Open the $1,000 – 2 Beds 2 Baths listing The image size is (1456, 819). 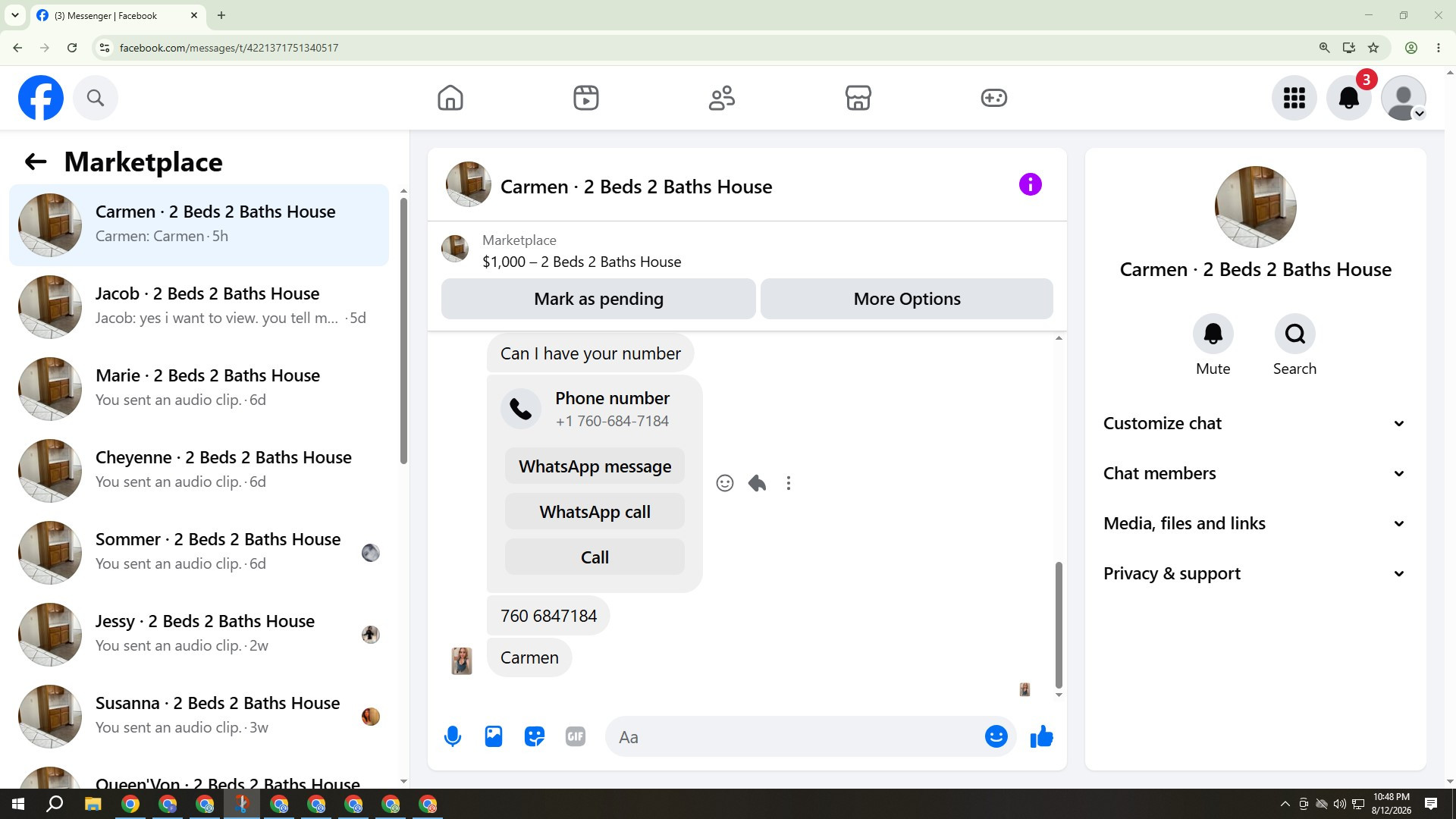(582, 262)
